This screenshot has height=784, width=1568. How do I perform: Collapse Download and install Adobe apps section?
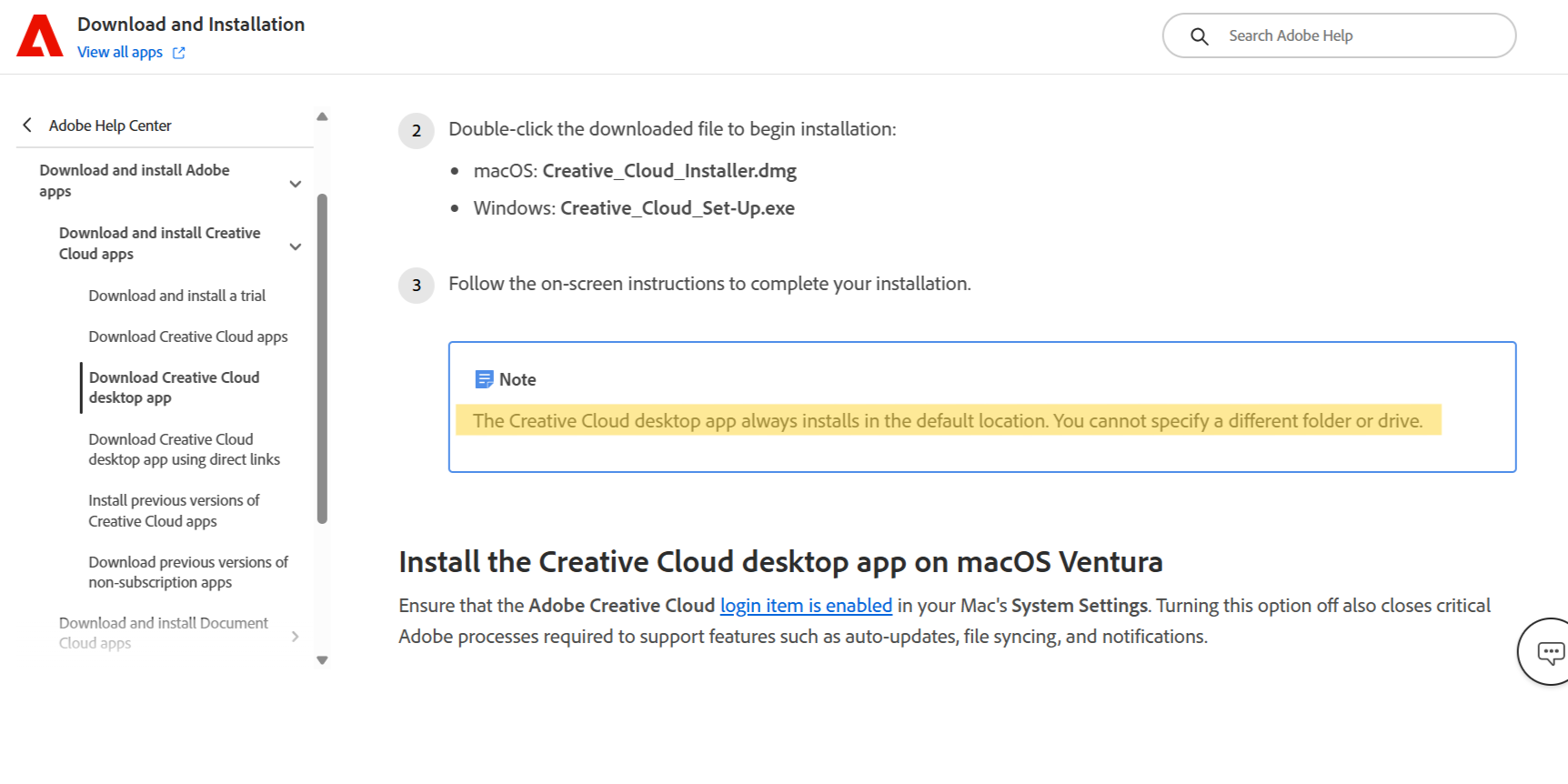click(296, 184)
